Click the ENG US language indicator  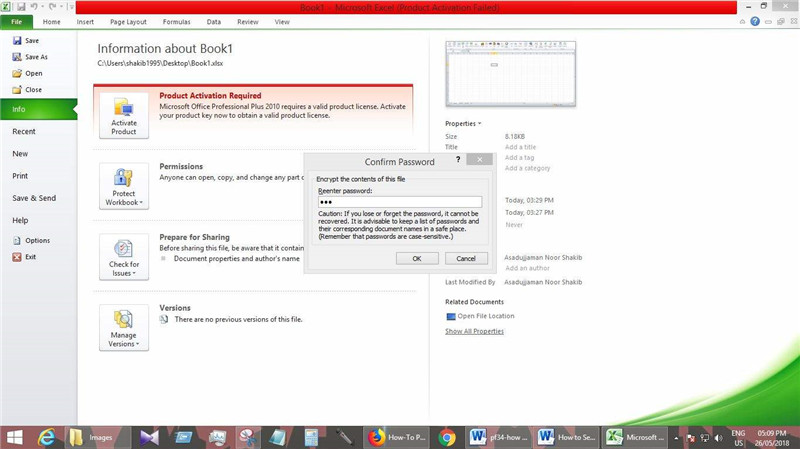[x=738, y=438]
